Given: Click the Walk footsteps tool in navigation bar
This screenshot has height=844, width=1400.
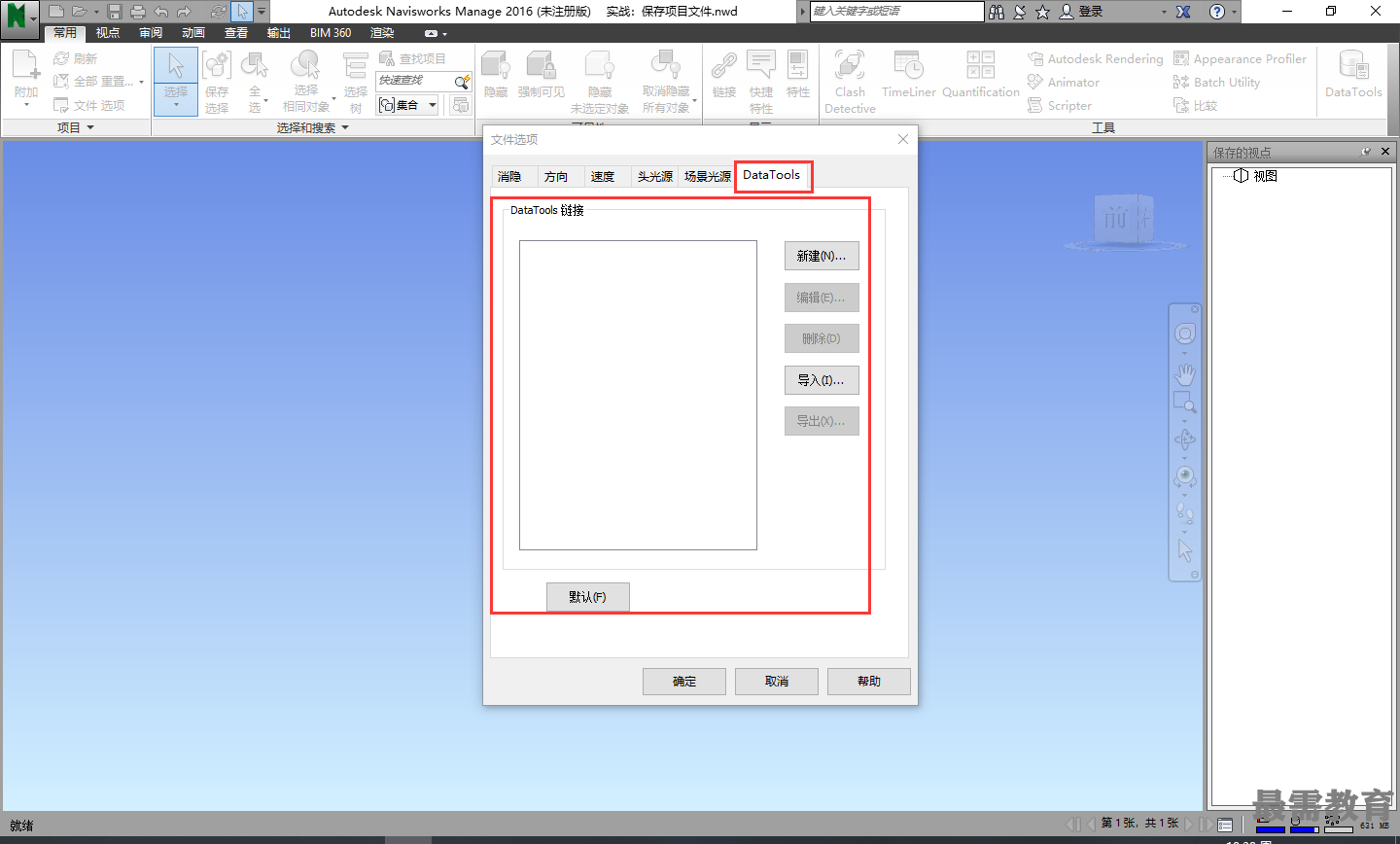Looking at the screenshot, I should pyautogui.click(x=1184, y=512).
